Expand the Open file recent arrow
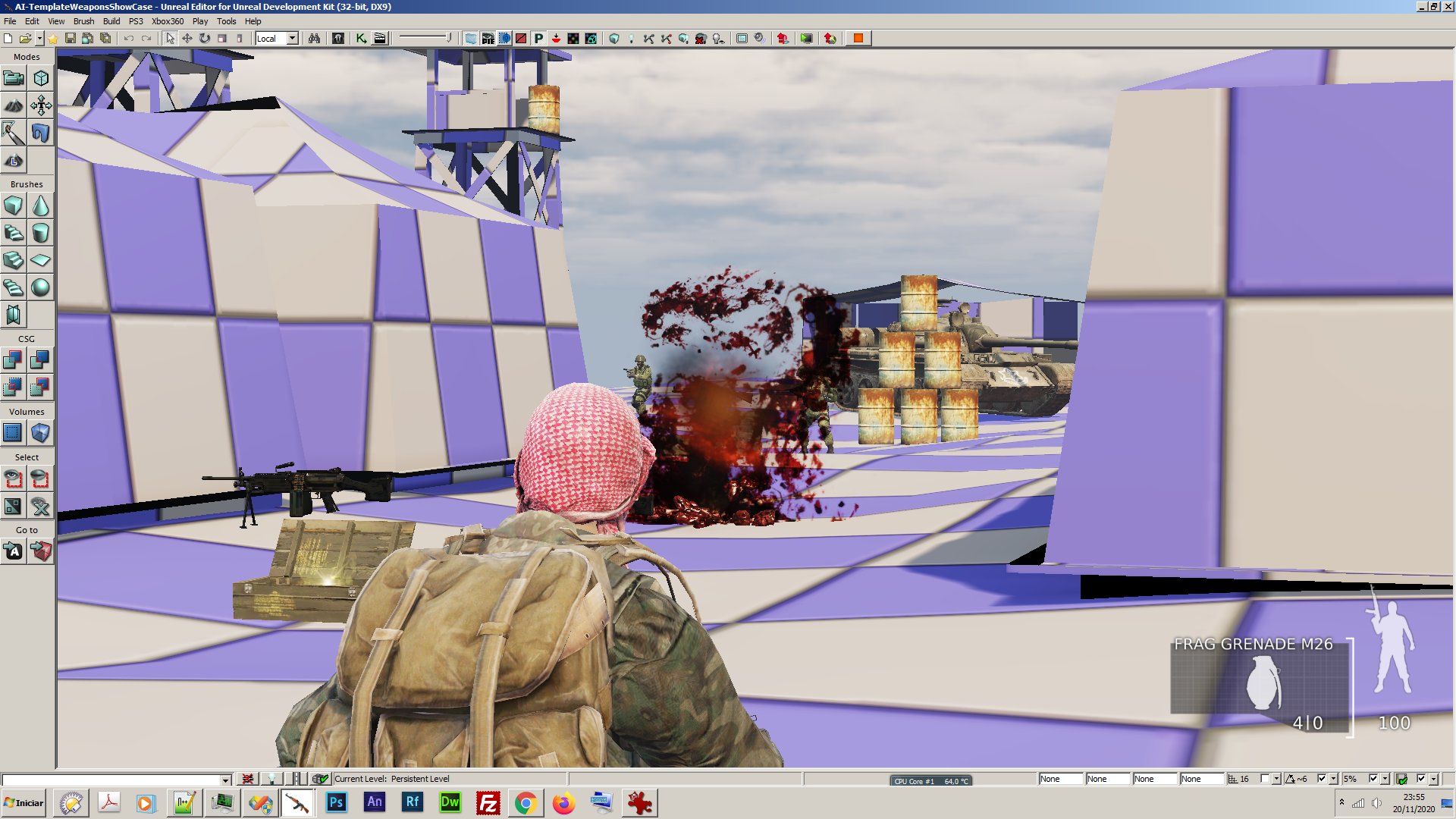The width and height of the screenshot is (1456, 819). click(x=39, y=39)
